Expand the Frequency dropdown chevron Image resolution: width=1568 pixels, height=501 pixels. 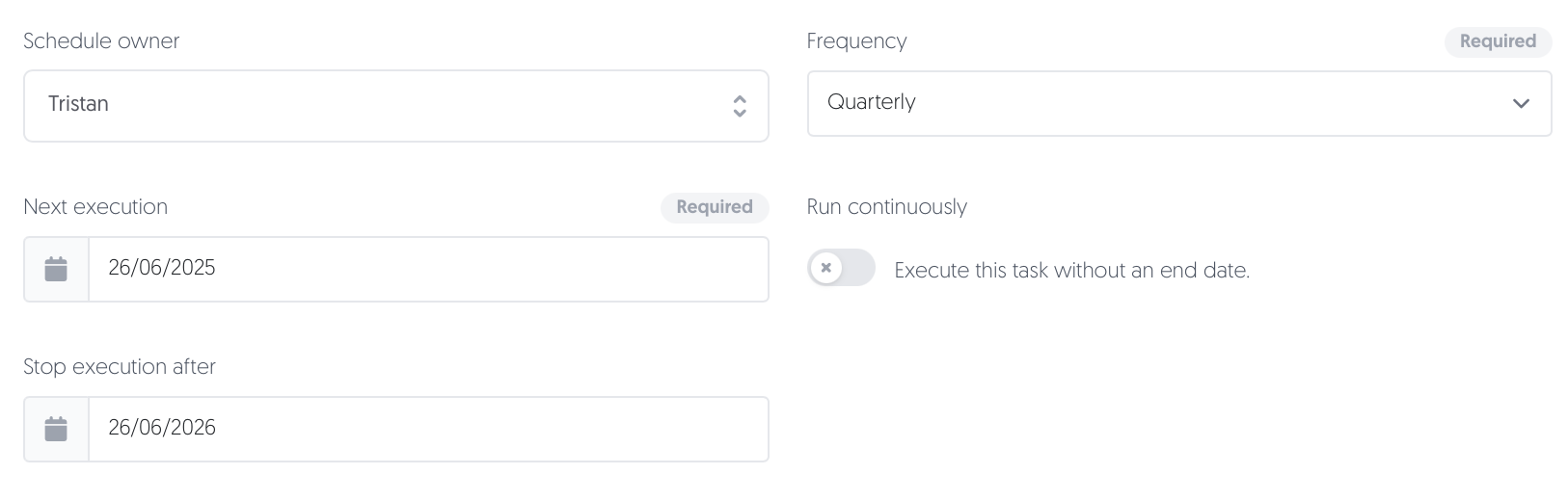point(1522,103)
